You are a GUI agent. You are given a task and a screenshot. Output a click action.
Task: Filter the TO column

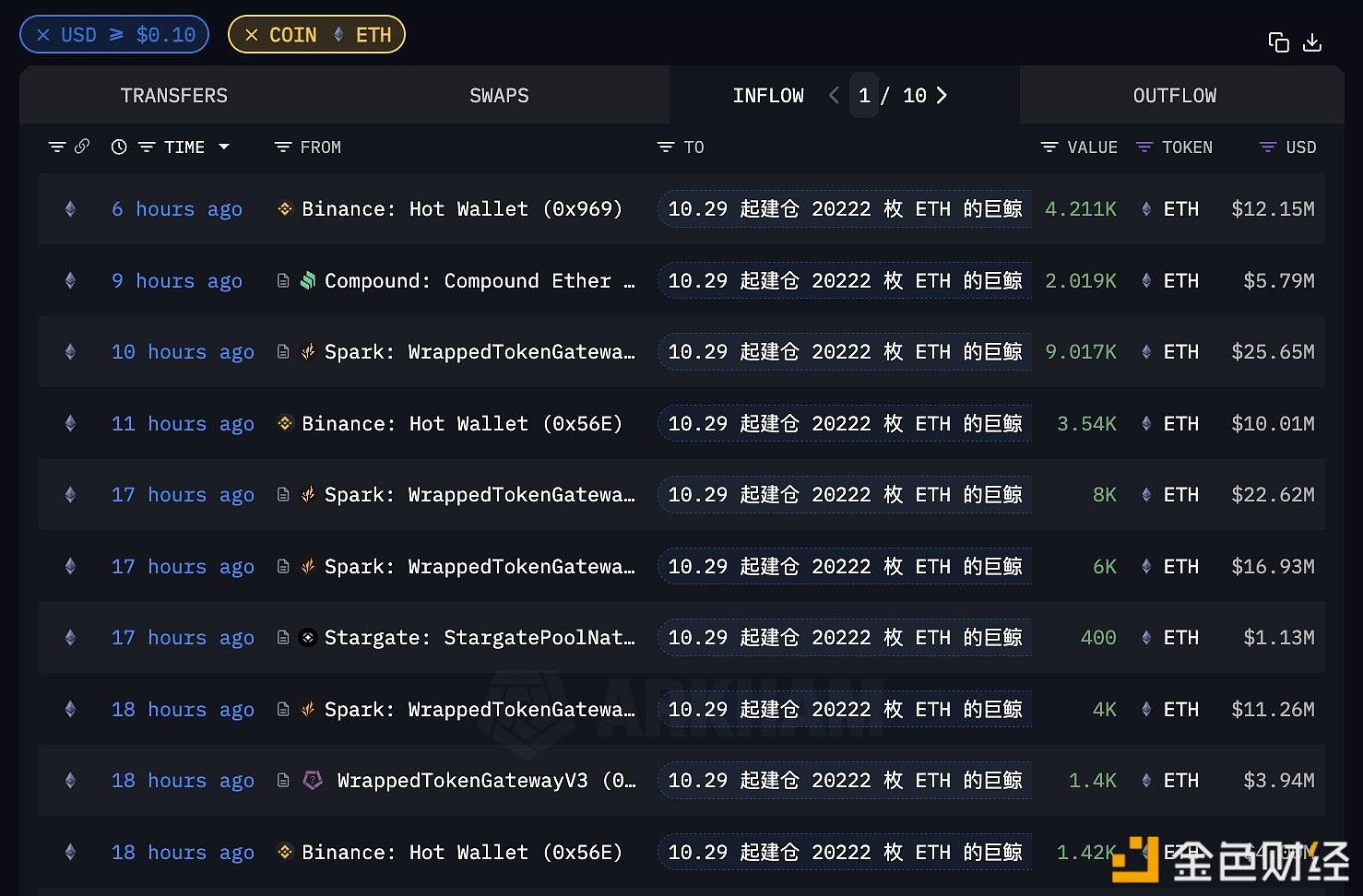[665, 147]
